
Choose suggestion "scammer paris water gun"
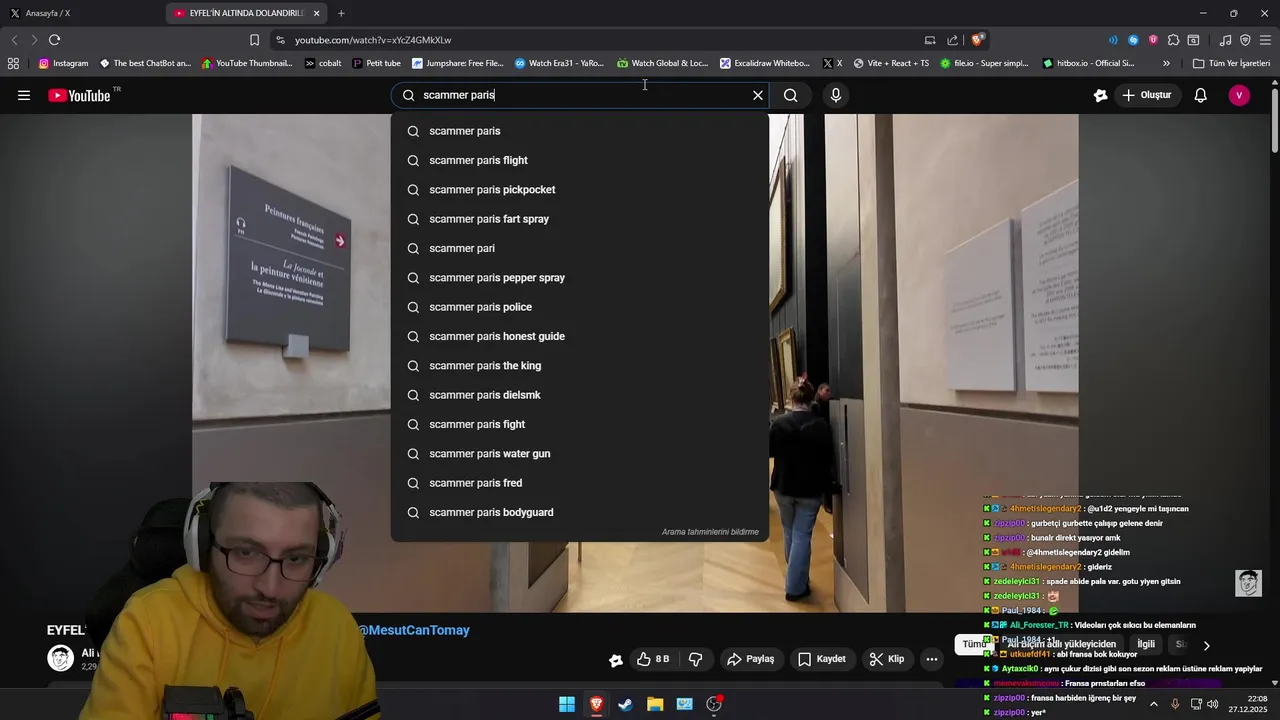579,453
